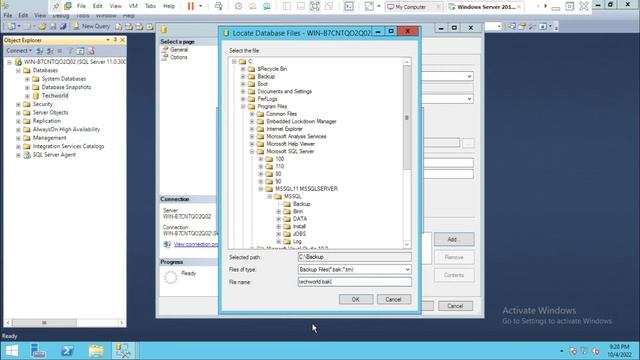
Task: Select the General page in restore dialog
Action: tap(179, 50)
